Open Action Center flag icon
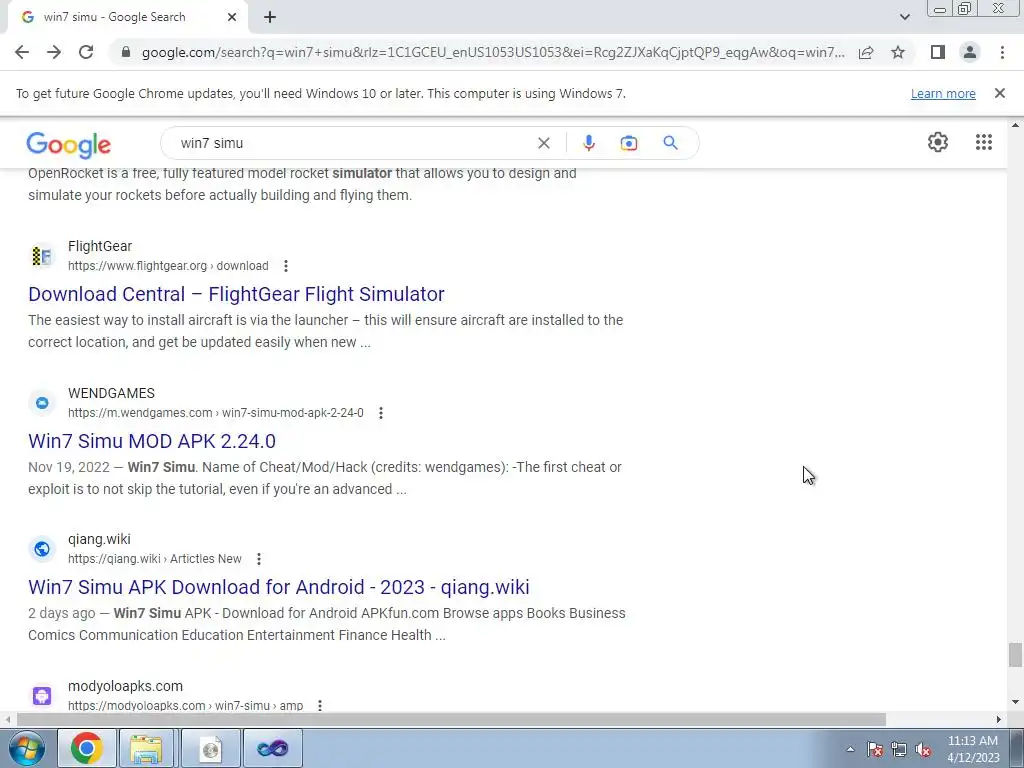Image resolution: width=1024 pixels, height=768 pixels. [875, 749]
